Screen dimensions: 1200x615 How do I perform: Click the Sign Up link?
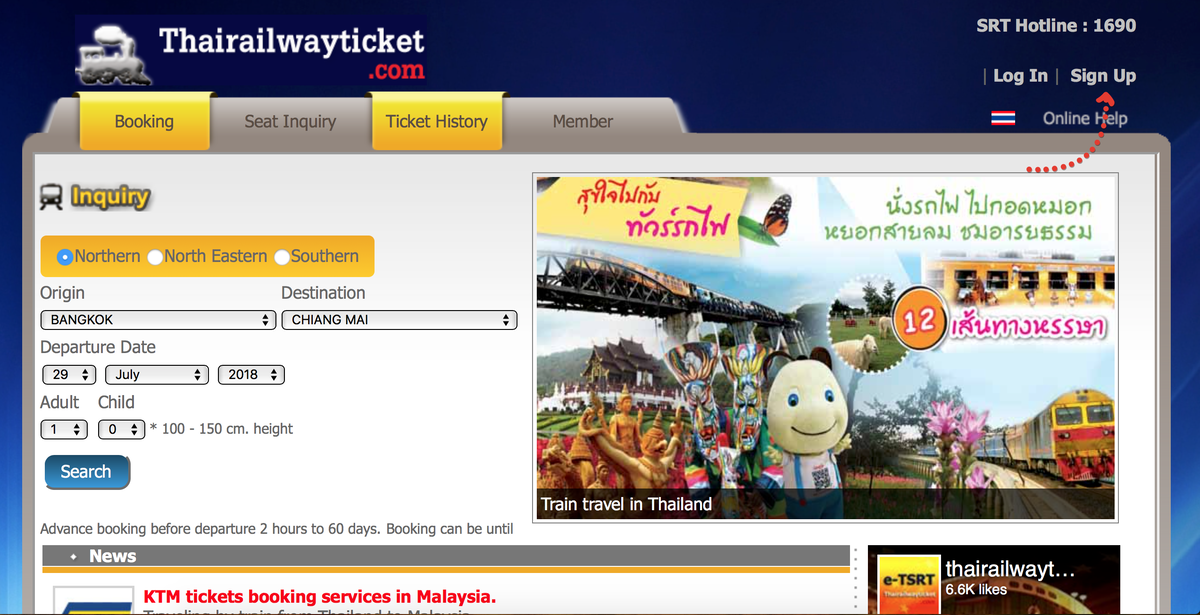tap(1103, 76)
